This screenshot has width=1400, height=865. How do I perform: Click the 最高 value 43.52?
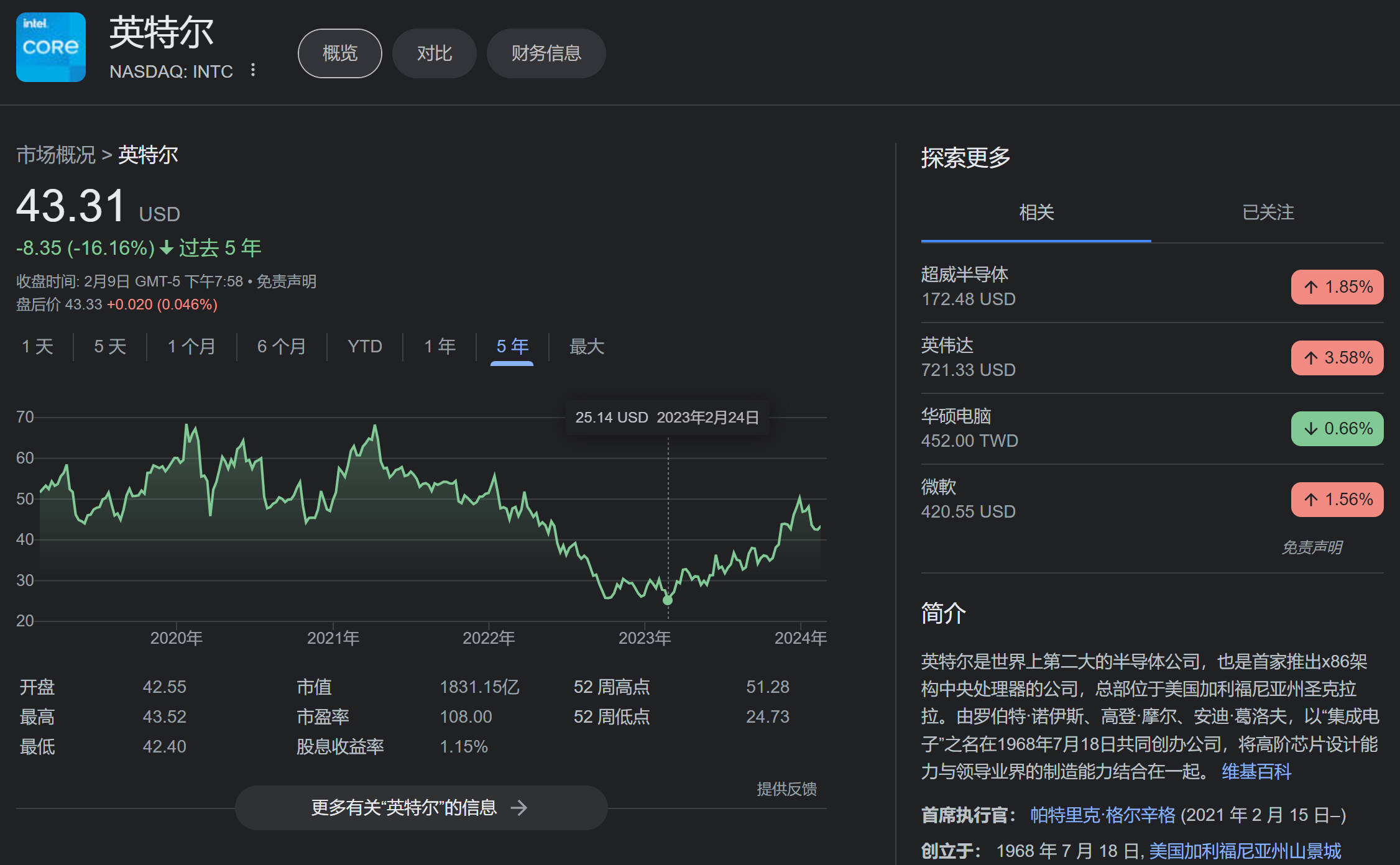(165, 717)
